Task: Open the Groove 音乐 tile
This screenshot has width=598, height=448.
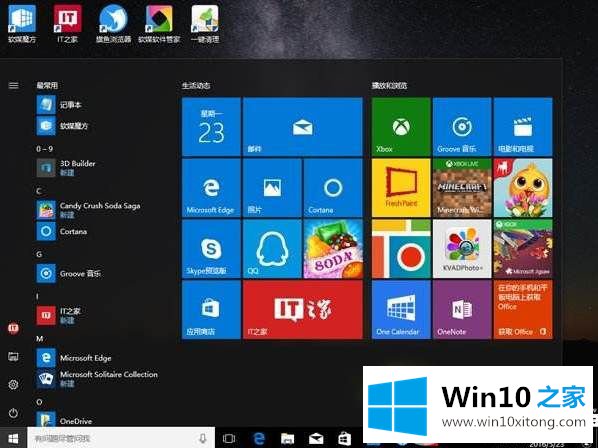Action: (462, 127)
